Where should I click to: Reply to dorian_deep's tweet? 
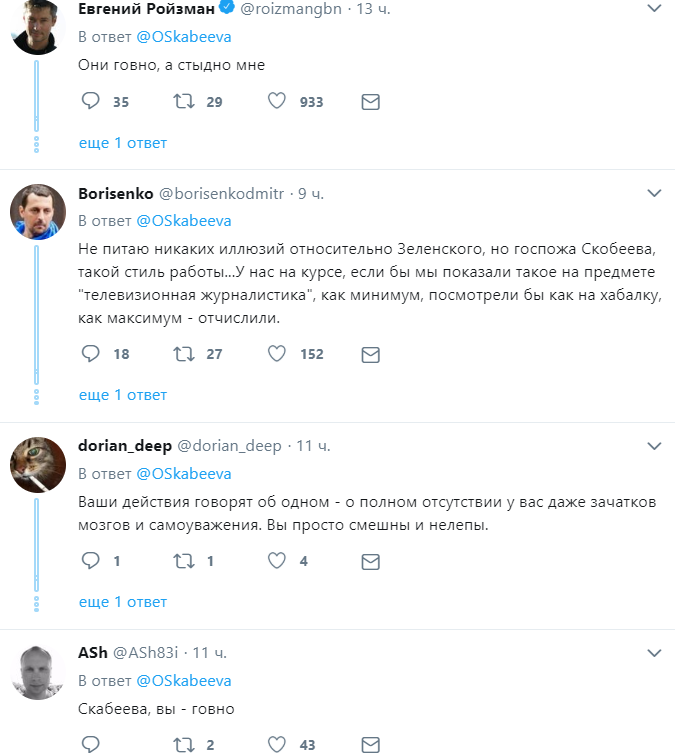[x=90, y=561]
